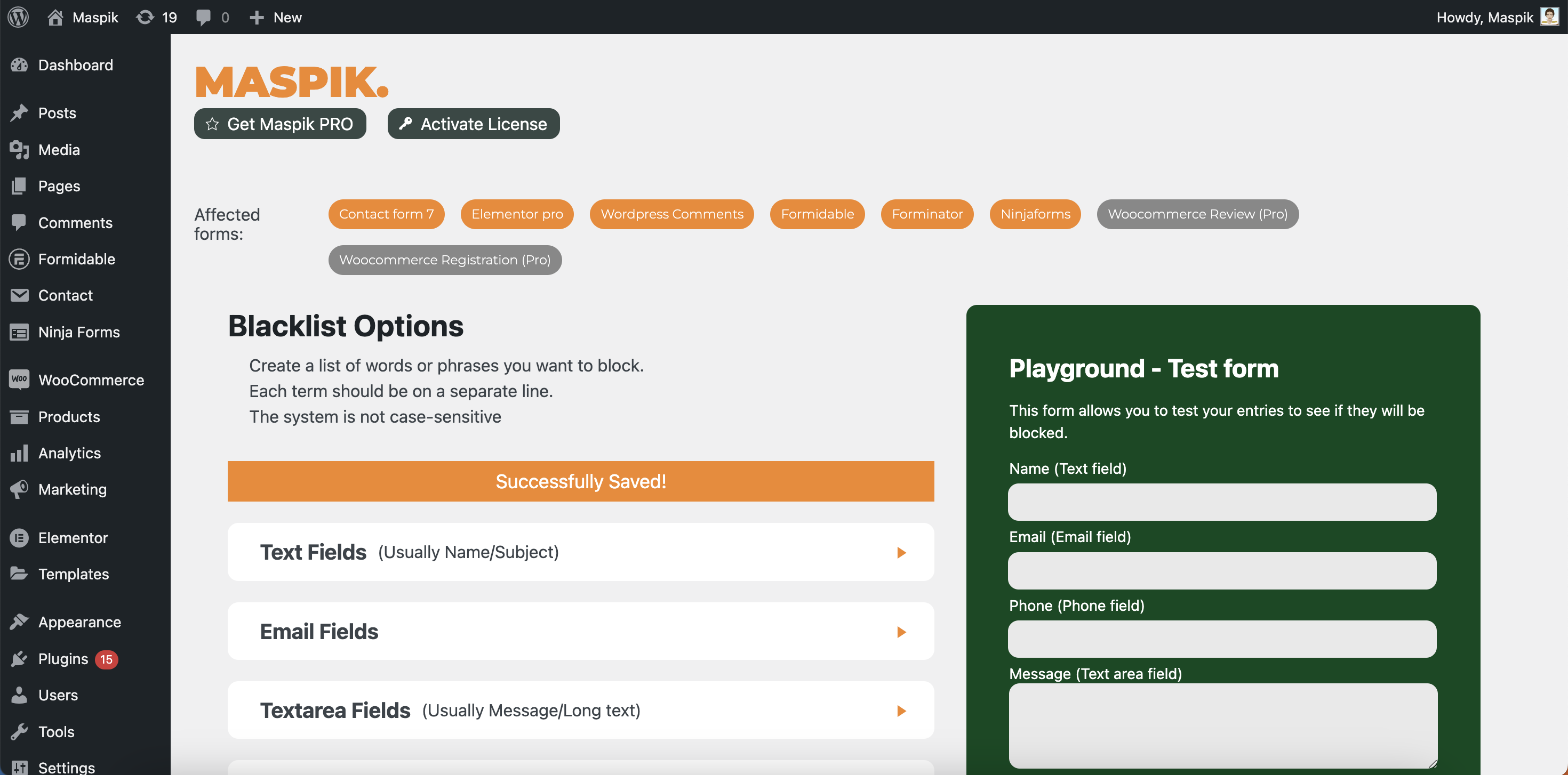Expand the Textarea Fields section arrow
The height and width of the screenshot is (775, 1568).
901,711
